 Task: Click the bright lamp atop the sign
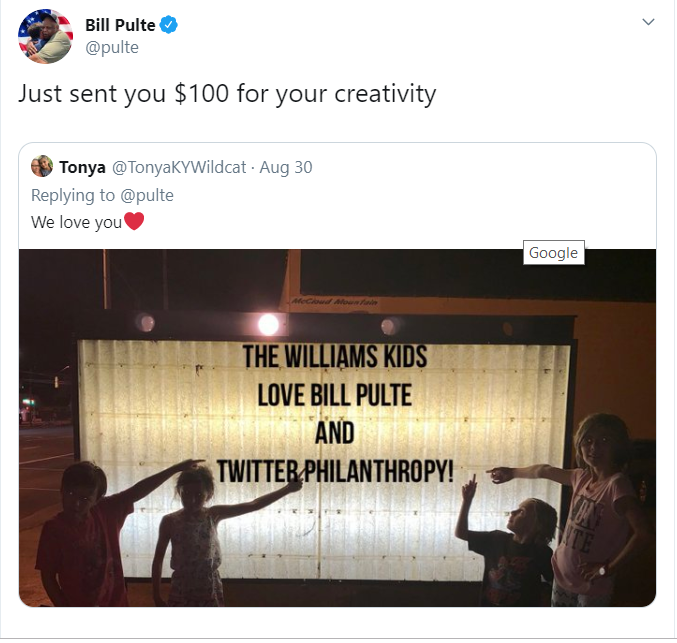click(x=268, y=324)
